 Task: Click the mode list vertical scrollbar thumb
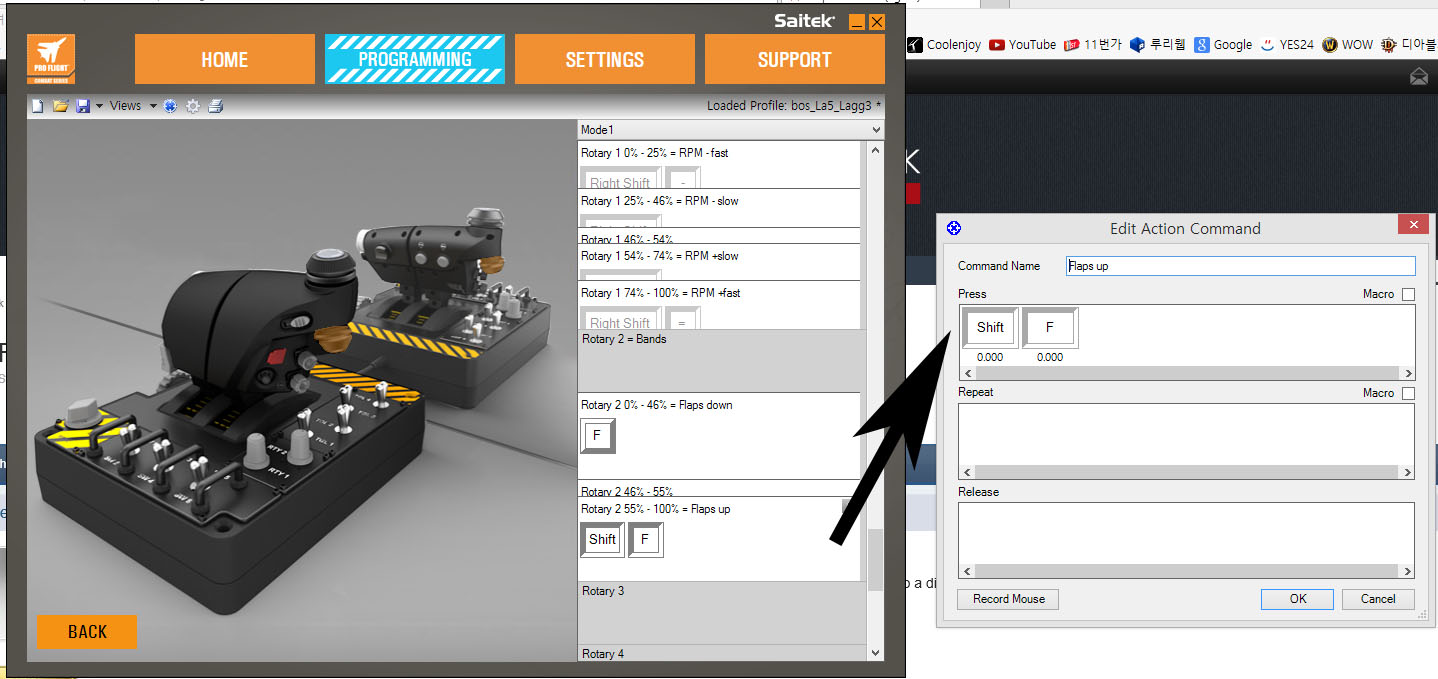point(876,558)
